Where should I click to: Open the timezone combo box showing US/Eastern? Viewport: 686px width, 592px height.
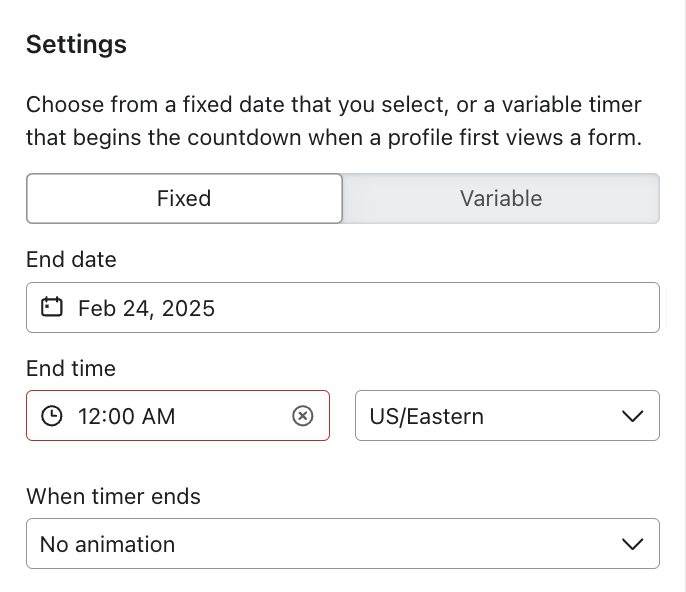[507, 416]
